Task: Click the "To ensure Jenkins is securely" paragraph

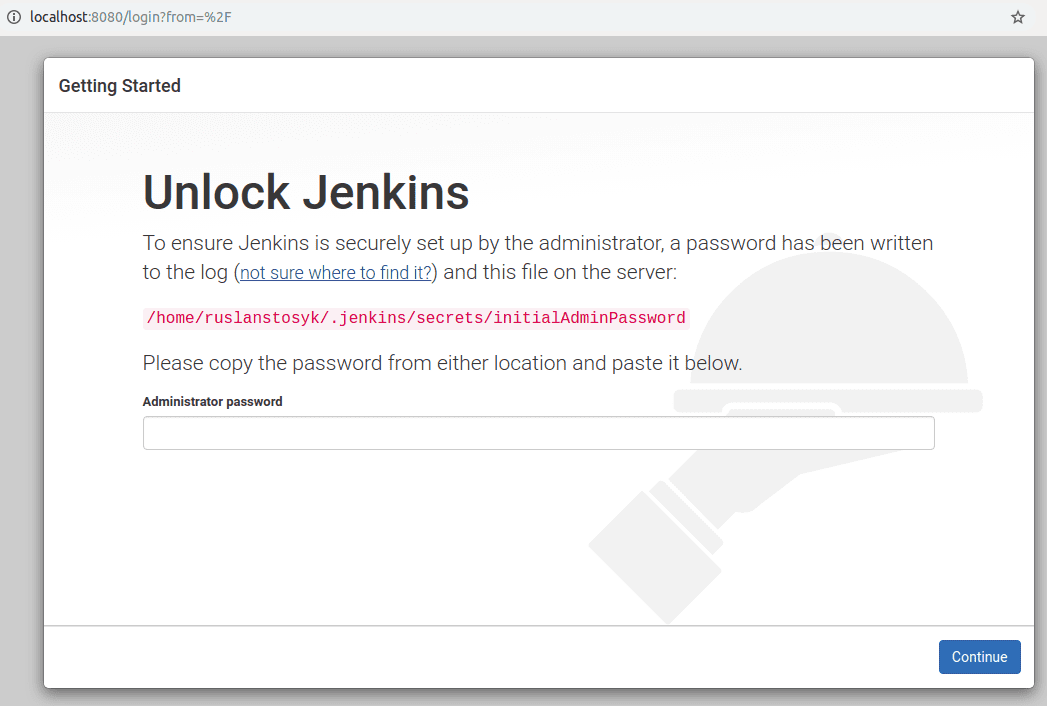Action: [538, 243]
